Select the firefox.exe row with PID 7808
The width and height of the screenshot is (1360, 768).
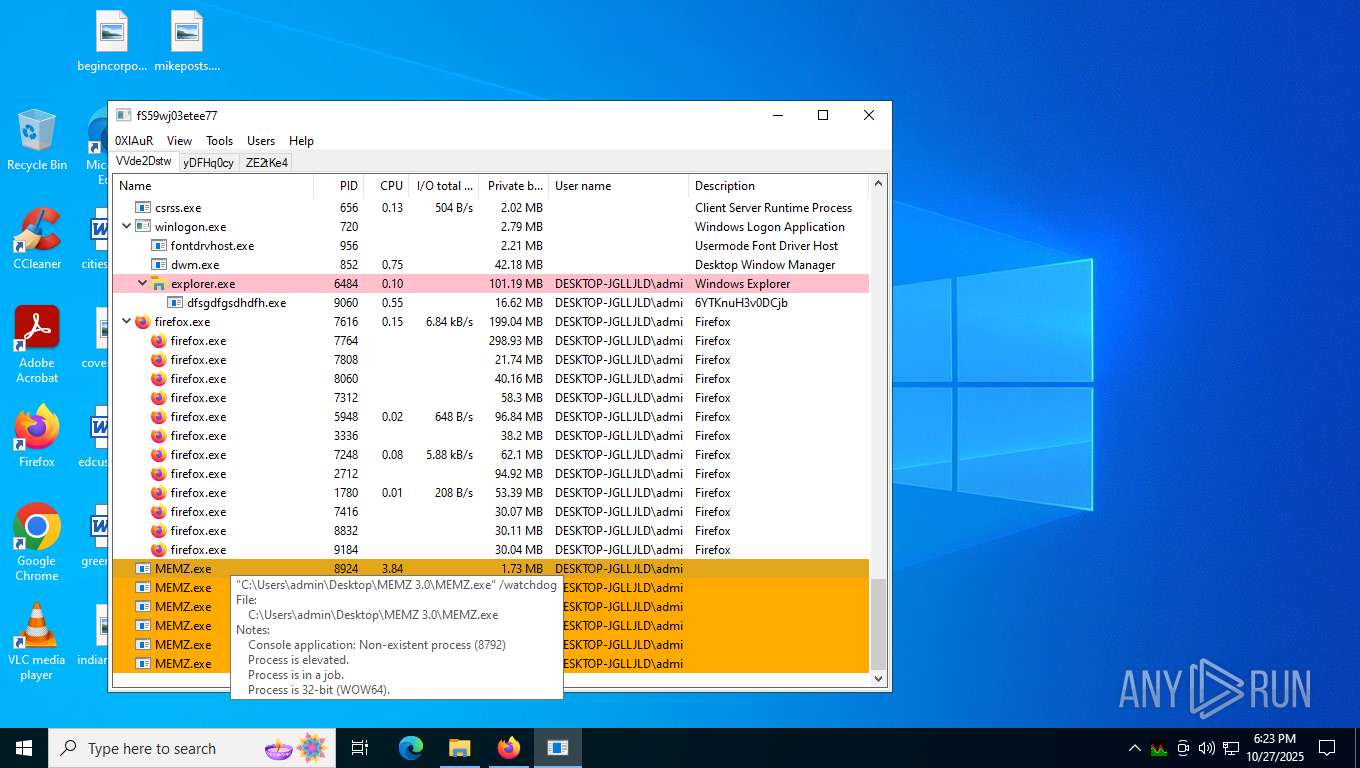tap(491, 360)
